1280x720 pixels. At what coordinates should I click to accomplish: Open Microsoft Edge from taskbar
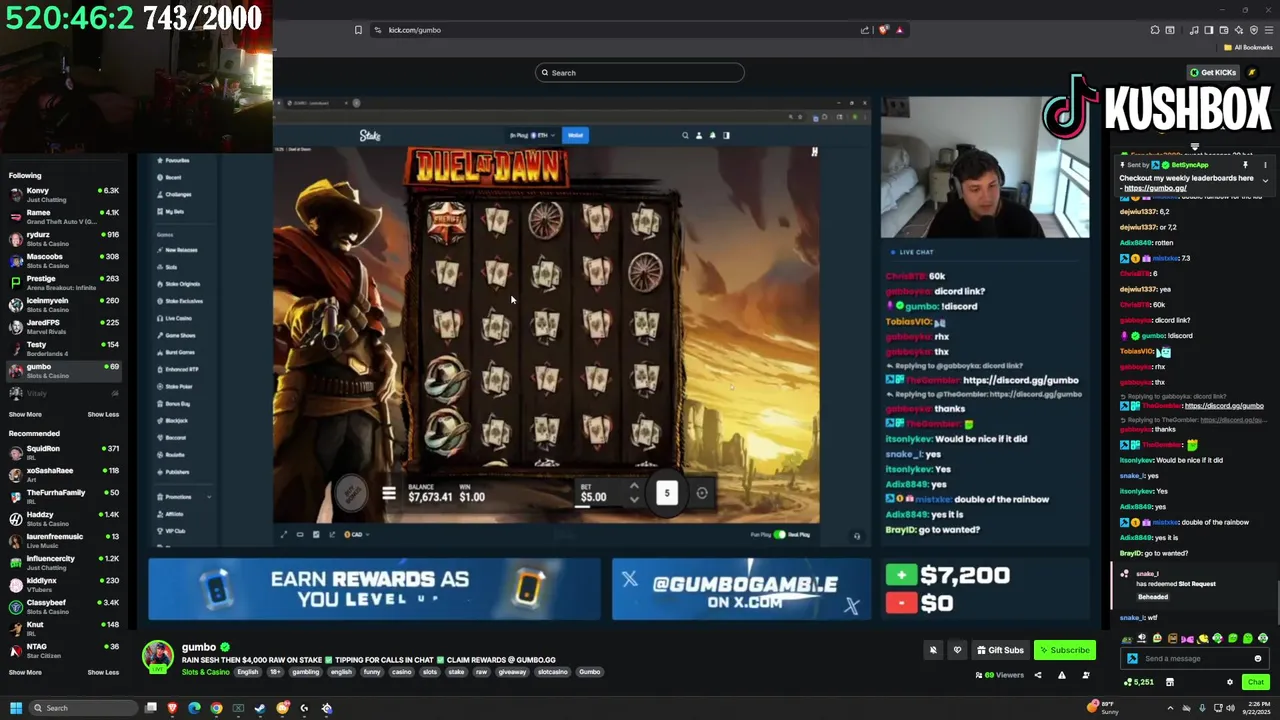coord(194,708)
